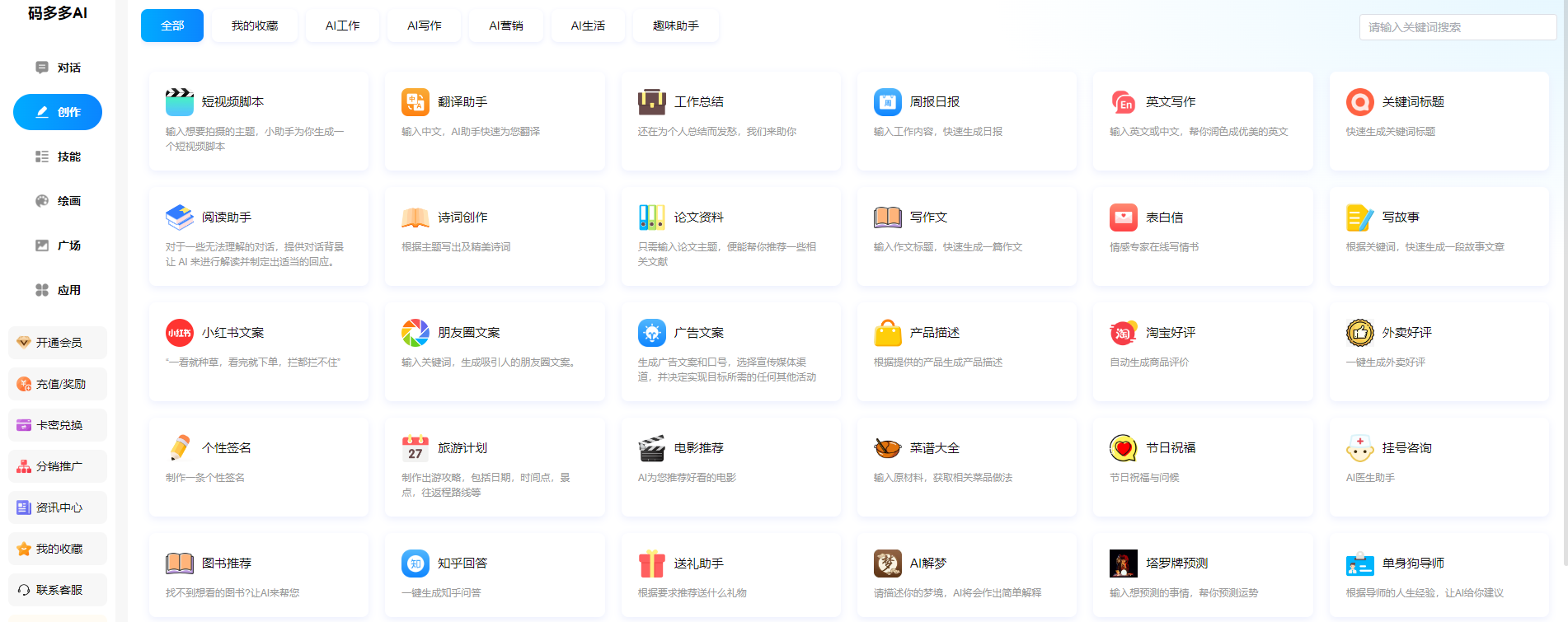The image size is (1568, 622).
Task: Click the 节日祝福 heart icon
Action: pyautogui.click(x=1124, y=448)
